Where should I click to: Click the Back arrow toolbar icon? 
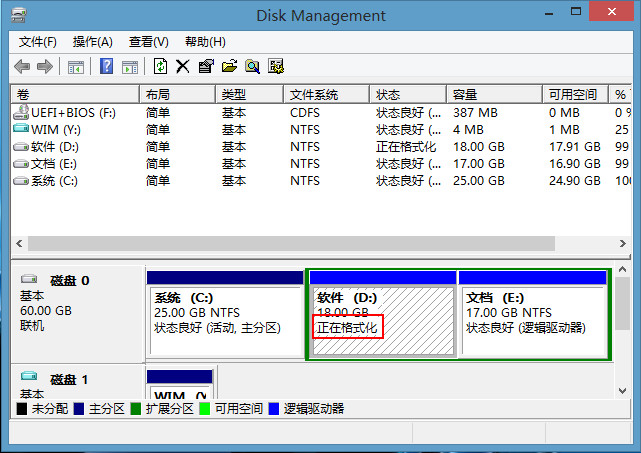coord(22,66)
